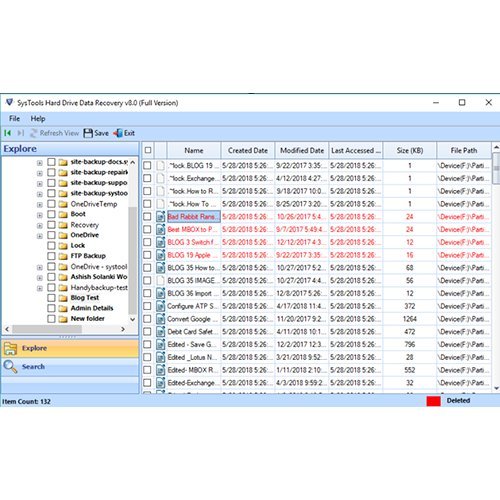Click the File Path column header
Viewport: 500px width, 500px height.
coord(464,150)
